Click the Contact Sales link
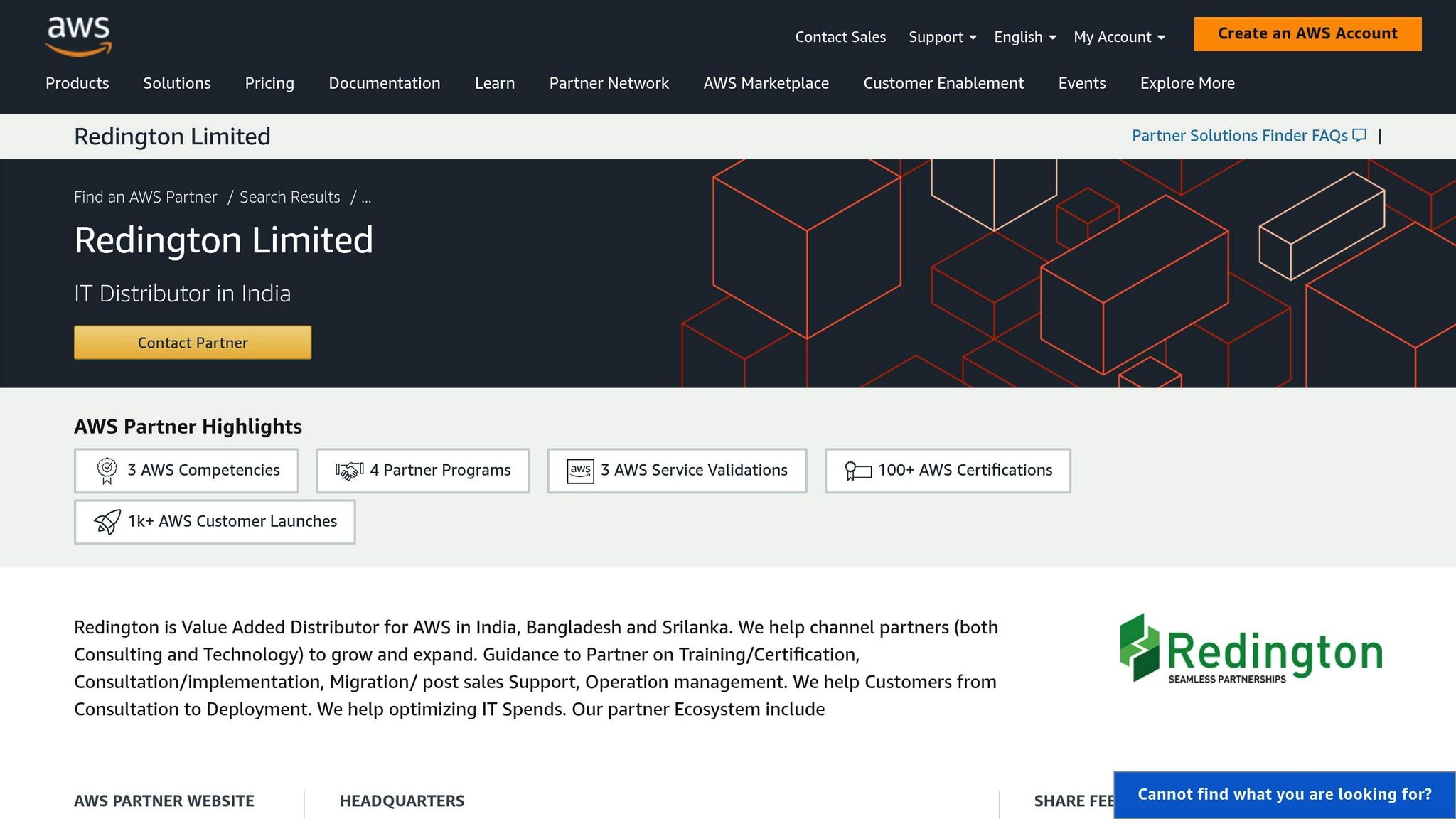This screenshot has width=1456, height=819. point(840,37)
